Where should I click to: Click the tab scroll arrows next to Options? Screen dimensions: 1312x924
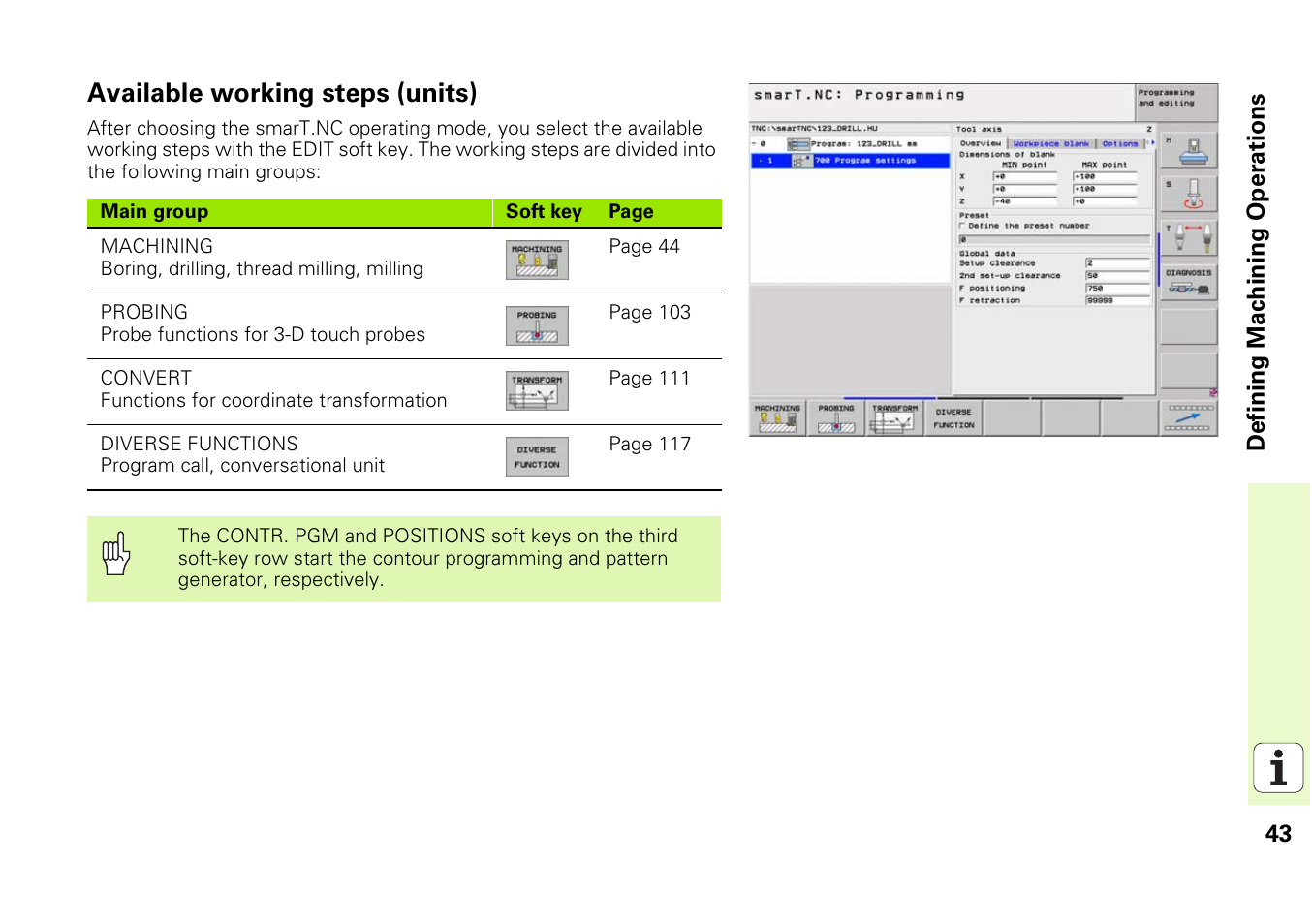point(1151,143)
